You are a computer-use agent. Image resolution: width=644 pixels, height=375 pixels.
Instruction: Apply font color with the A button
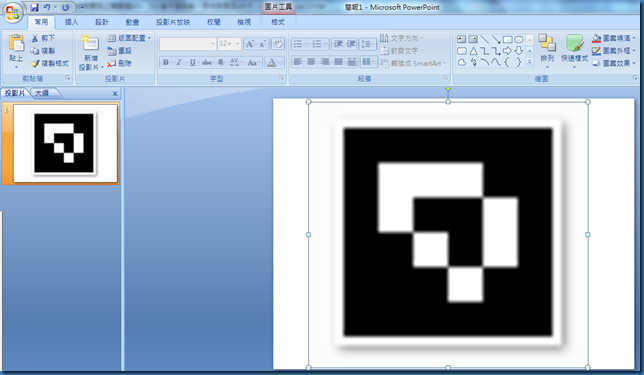271,62
